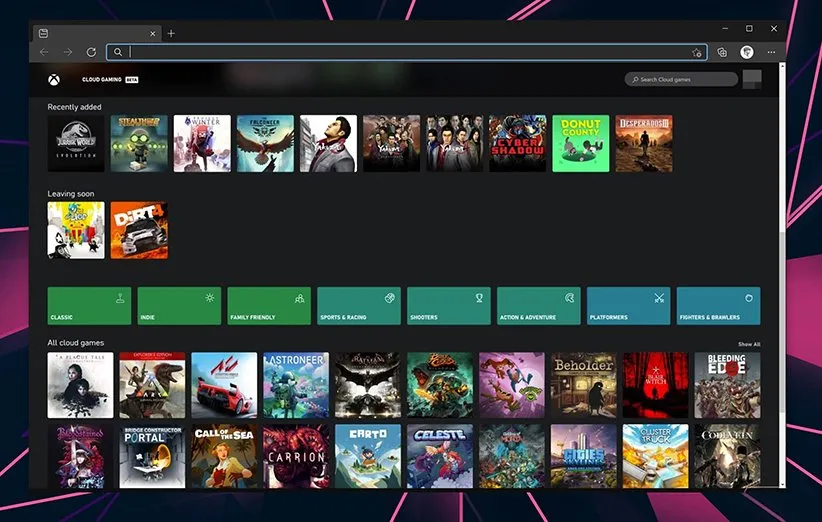This screenshot has height=522, width=822.
Task: Select the Indie category tile
Action: (x=179, y=306)
